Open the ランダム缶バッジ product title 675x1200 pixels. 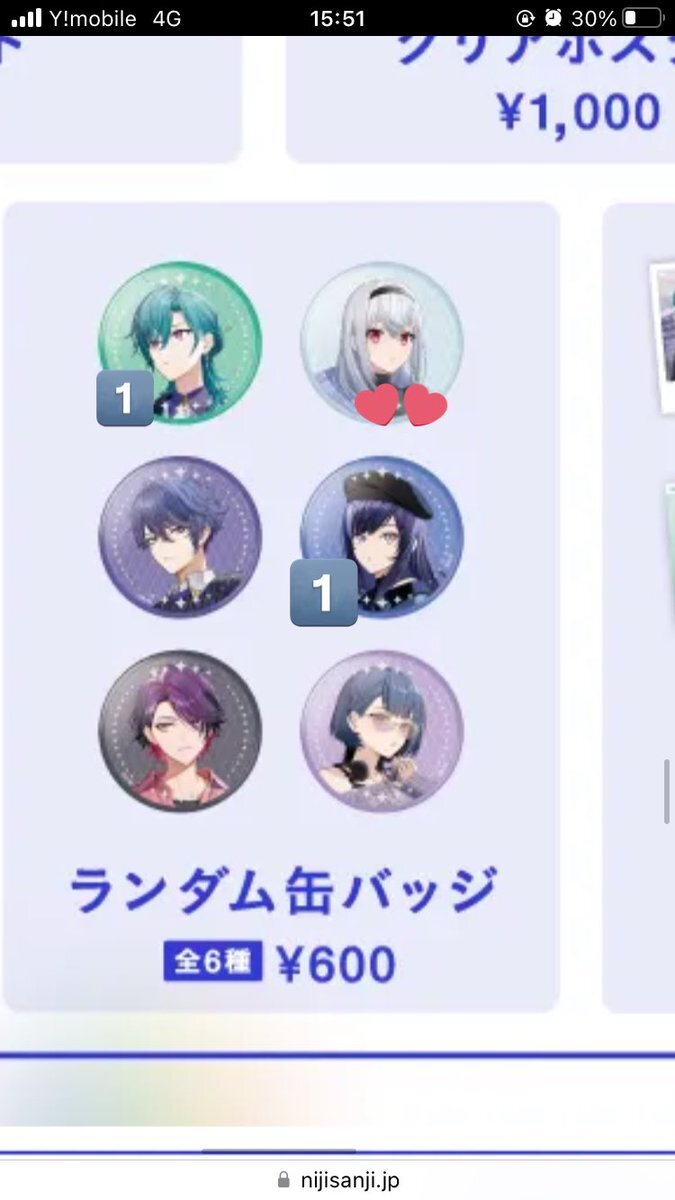point(283,891)
